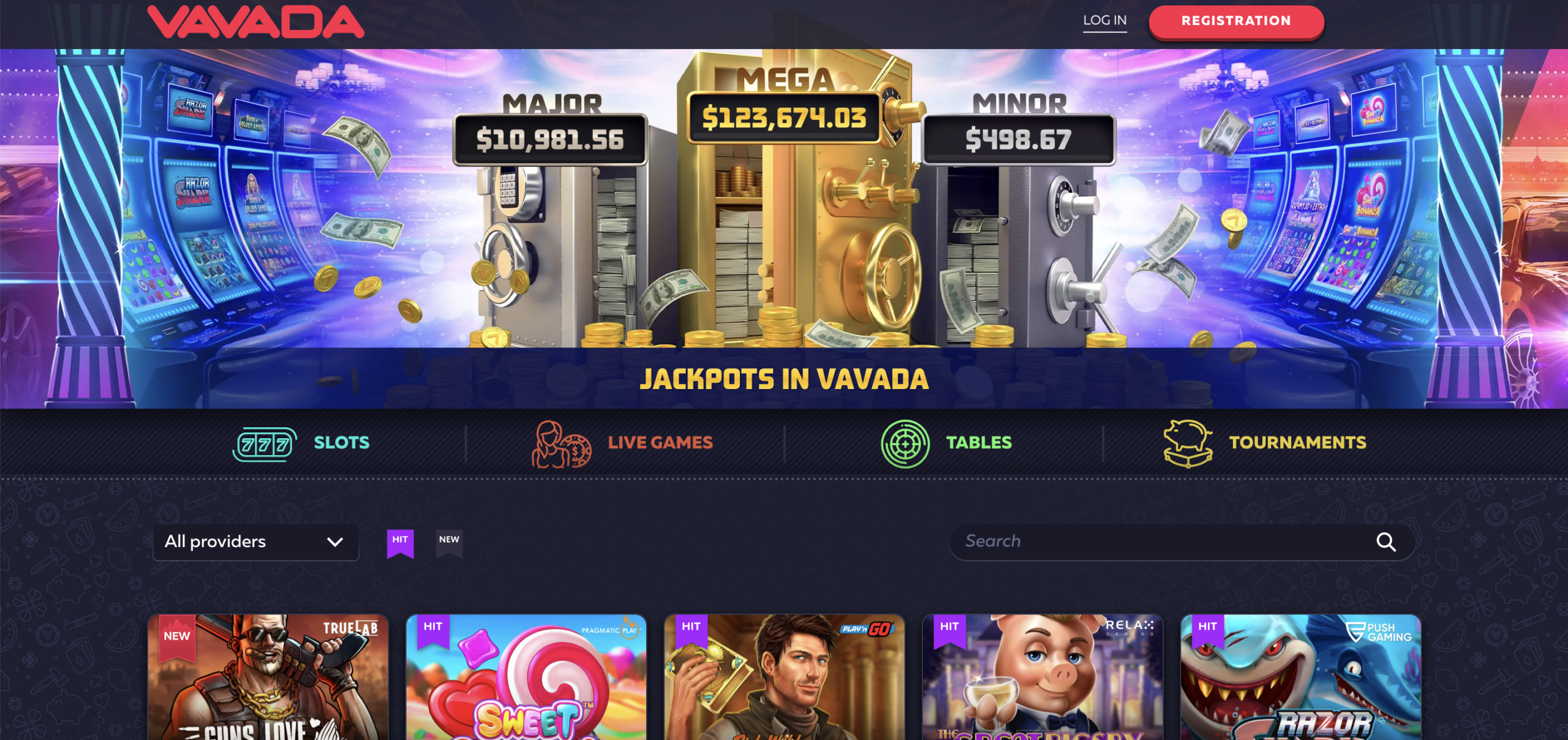This screenshot has height=740, width=1568.
Task: Click the red REGISTRATION button
Action: (x=1236, y=21)
